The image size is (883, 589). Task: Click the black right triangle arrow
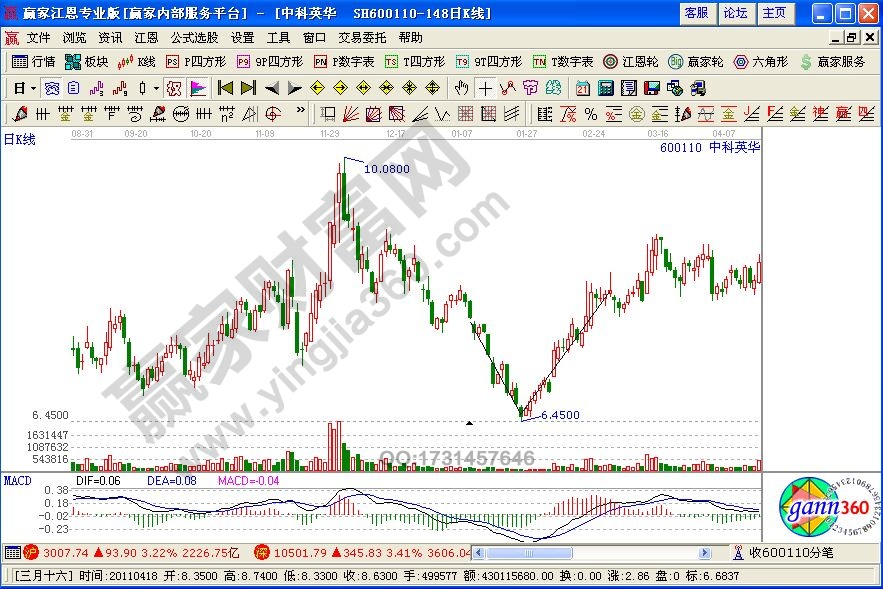pos(295,88)
